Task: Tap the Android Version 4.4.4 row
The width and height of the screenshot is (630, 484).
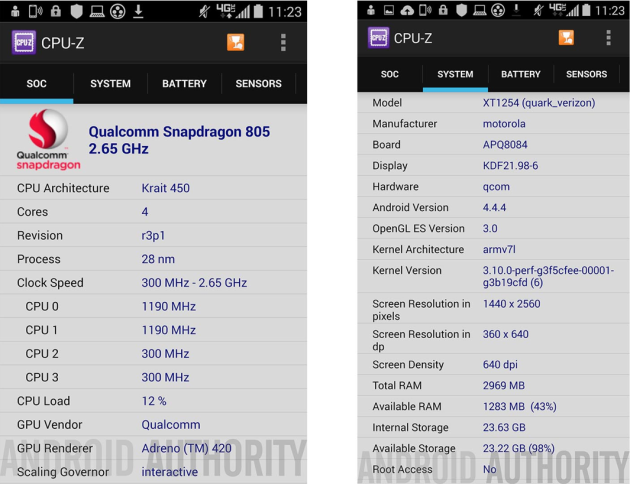Action: pos(494,208)
